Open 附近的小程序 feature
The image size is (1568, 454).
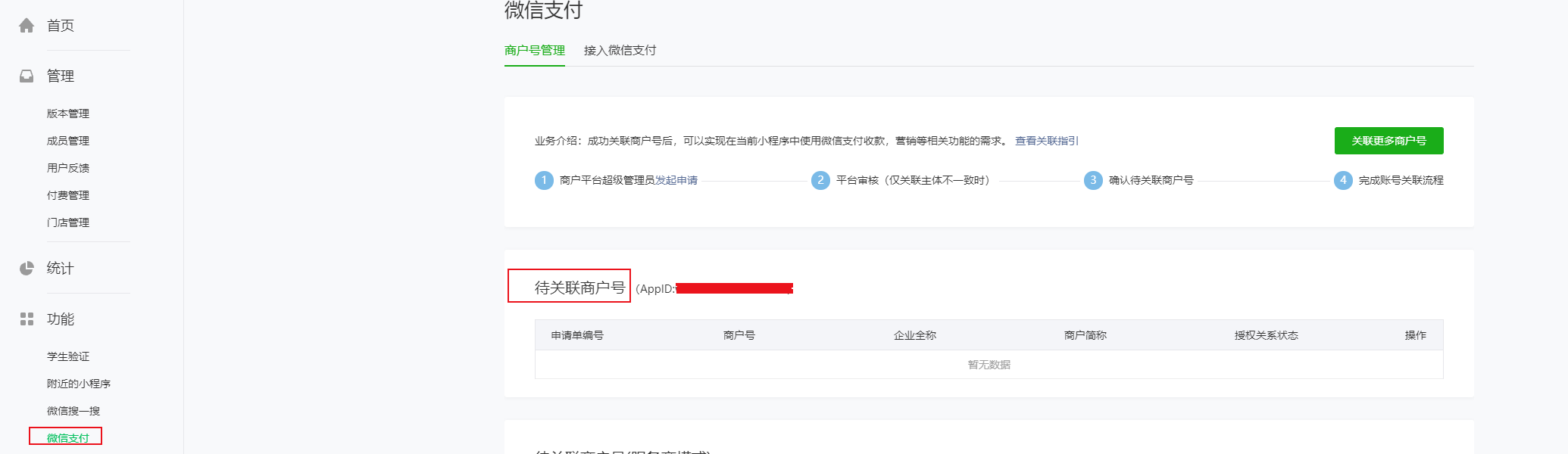tap(79, 384)
